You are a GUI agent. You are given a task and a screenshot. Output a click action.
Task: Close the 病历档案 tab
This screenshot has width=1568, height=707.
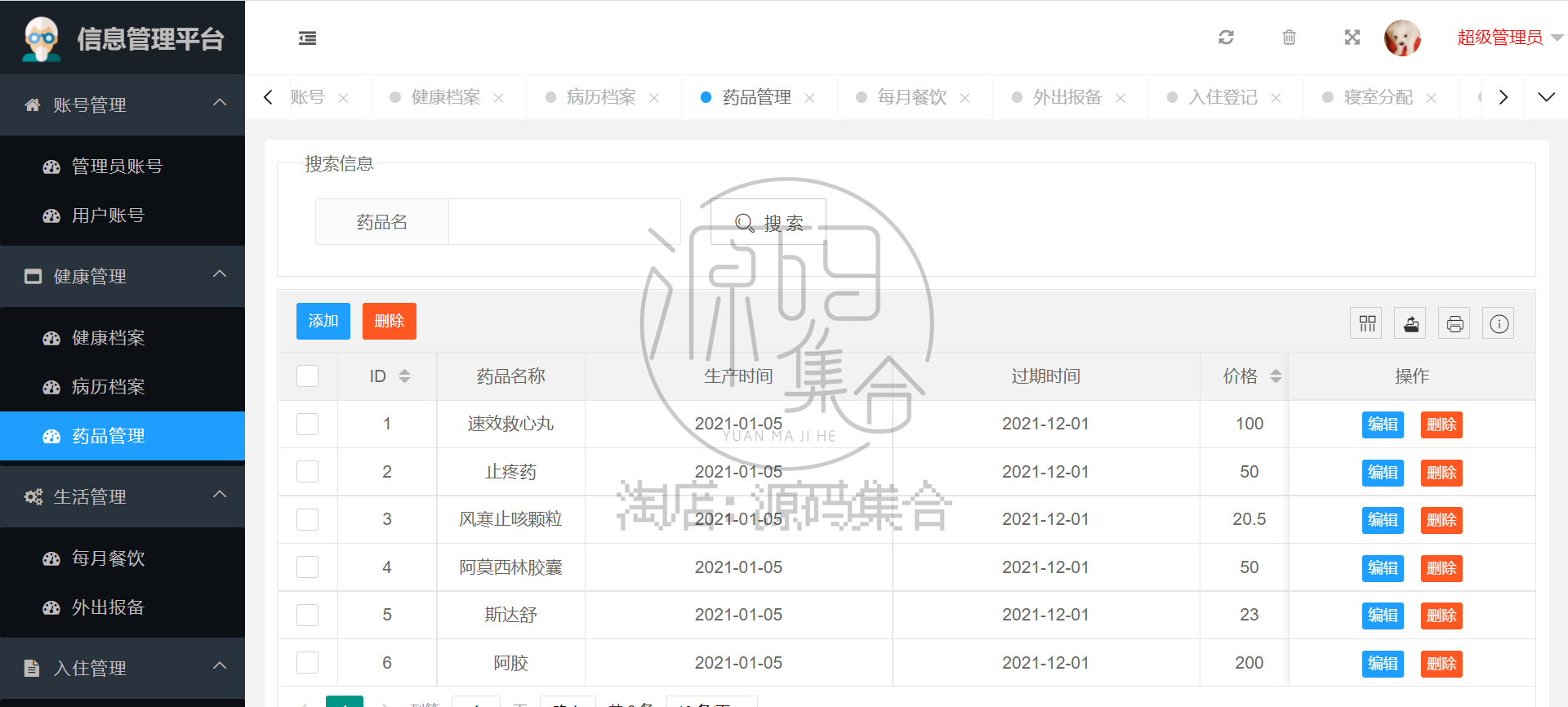pos(654,98)
